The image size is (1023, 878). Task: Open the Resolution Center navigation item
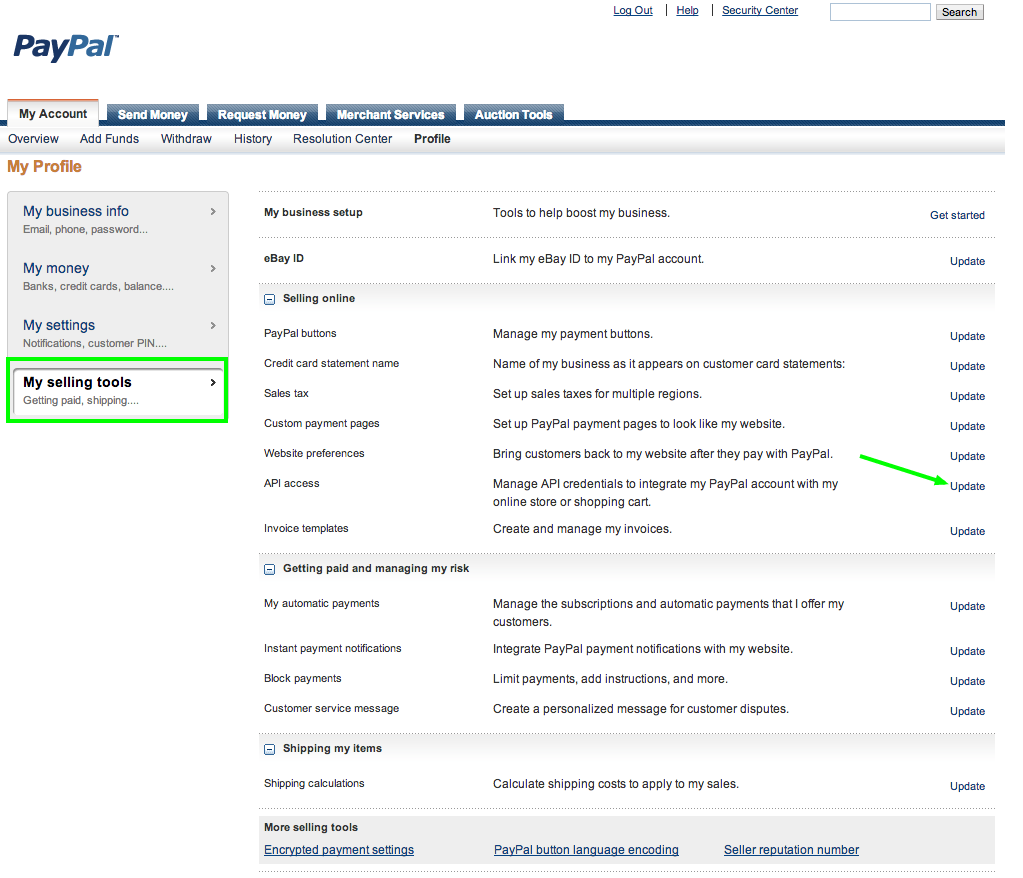point(342,139)
